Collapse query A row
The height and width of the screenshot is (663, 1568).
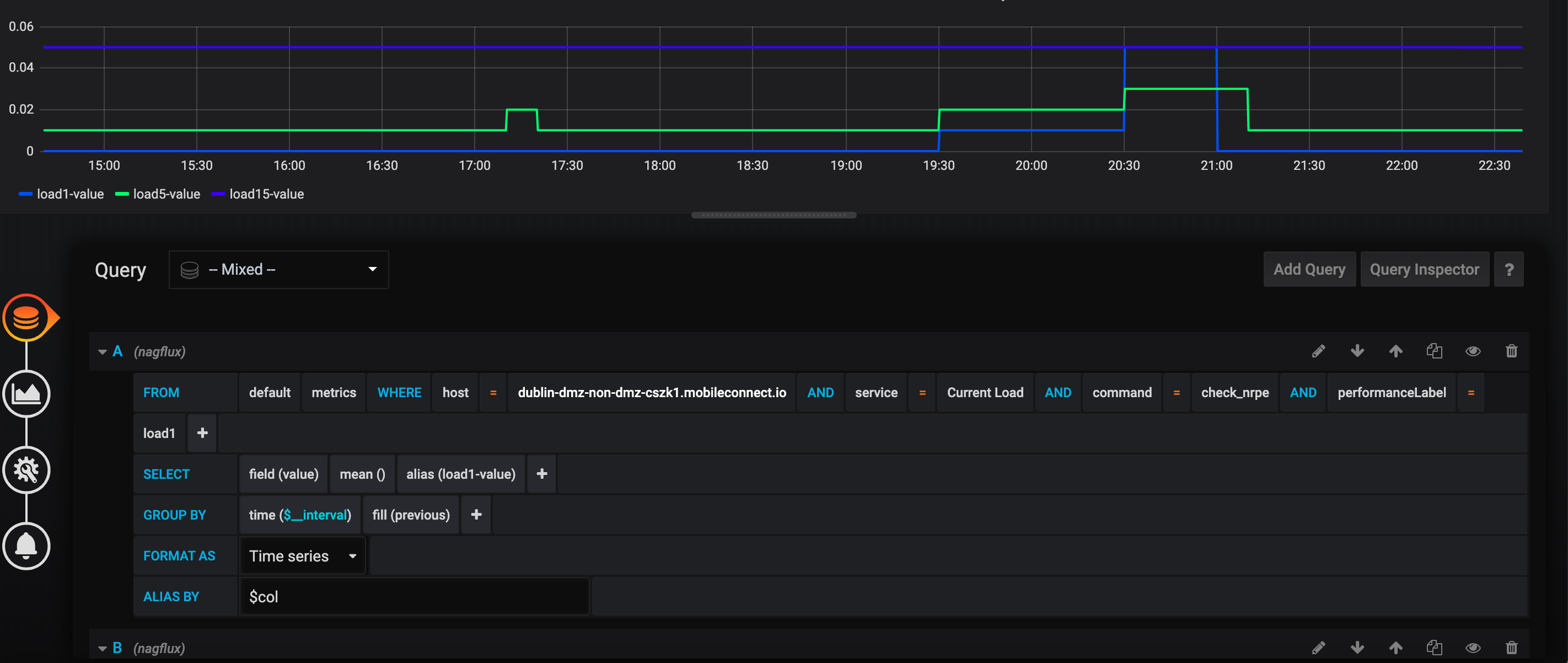pyautogui.click(x=102, y=352)
